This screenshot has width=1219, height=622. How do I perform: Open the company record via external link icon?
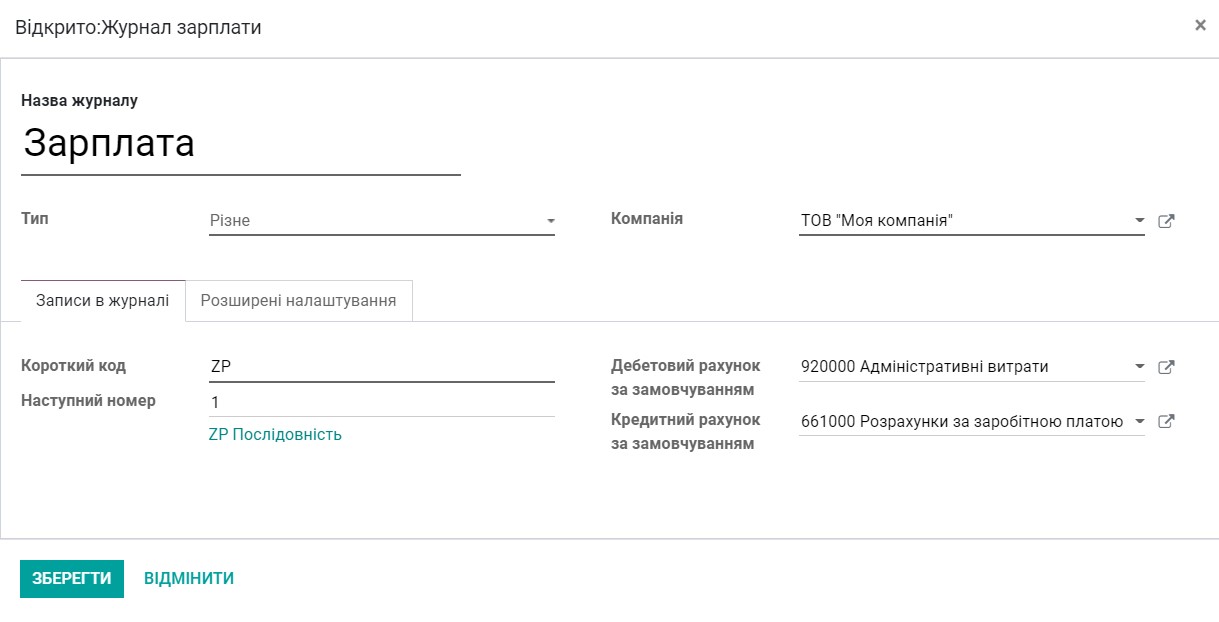tap(1166, 221)
